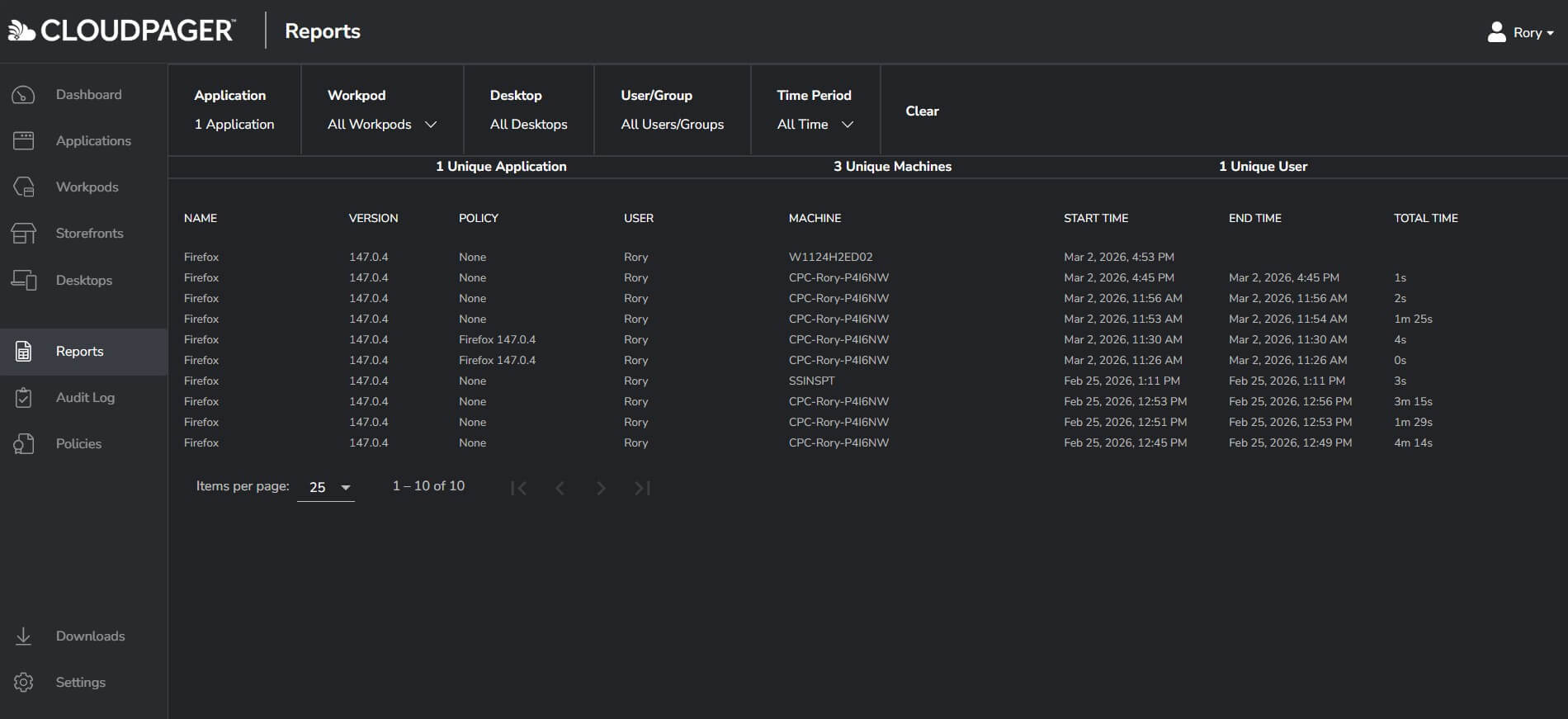Click the Settings gear icon
Image resolution: width=1568 pixels, height=719 pixels.
23,683
